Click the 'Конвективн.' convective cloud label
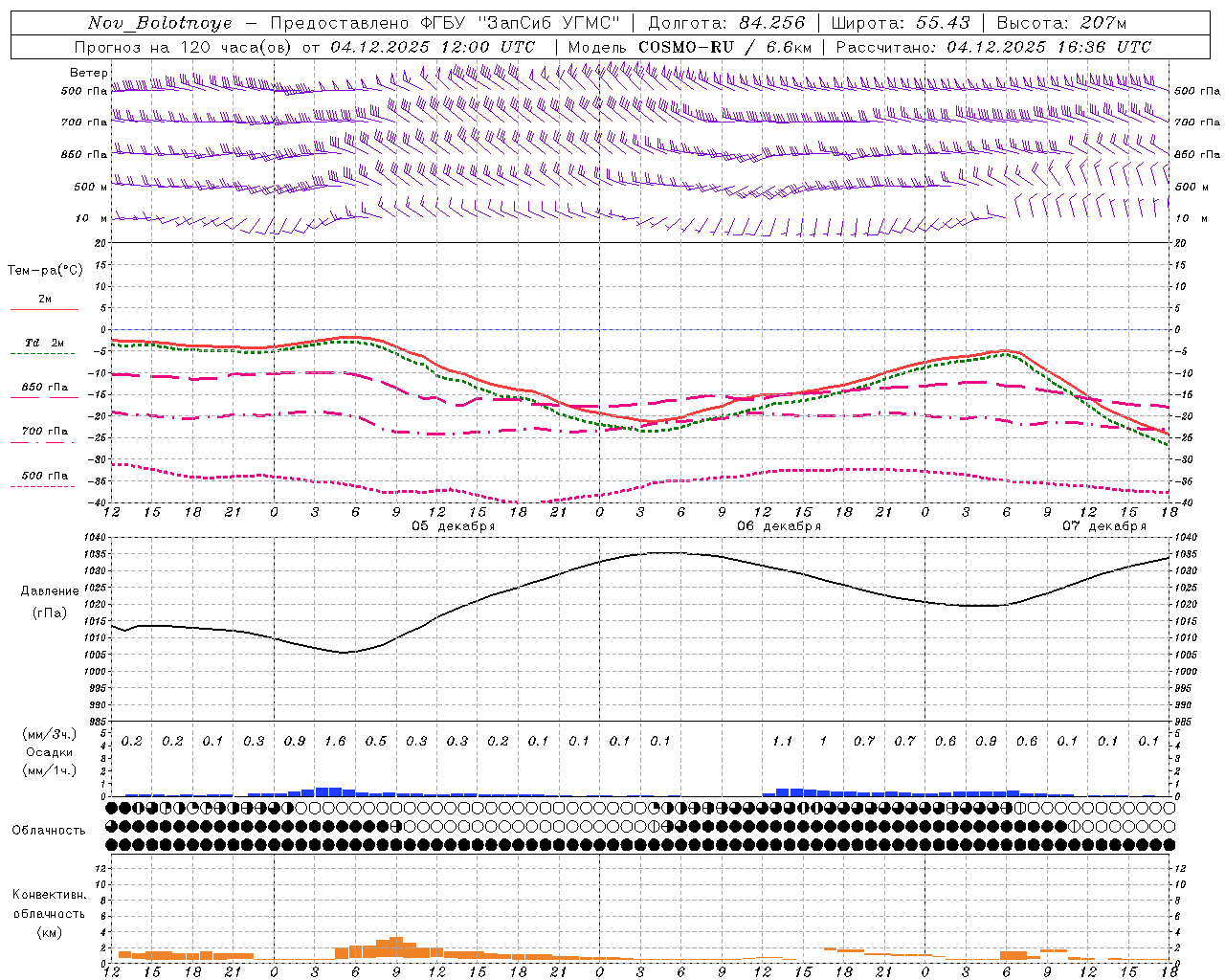 (50, 895)
